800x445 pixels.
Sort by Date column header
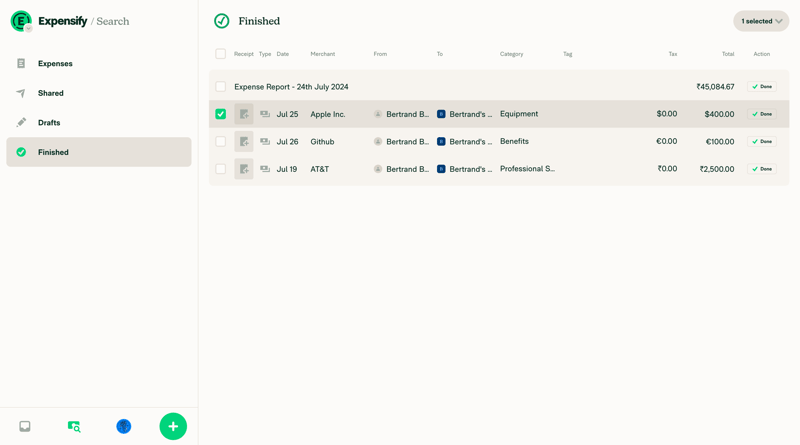tap(283, 54)
